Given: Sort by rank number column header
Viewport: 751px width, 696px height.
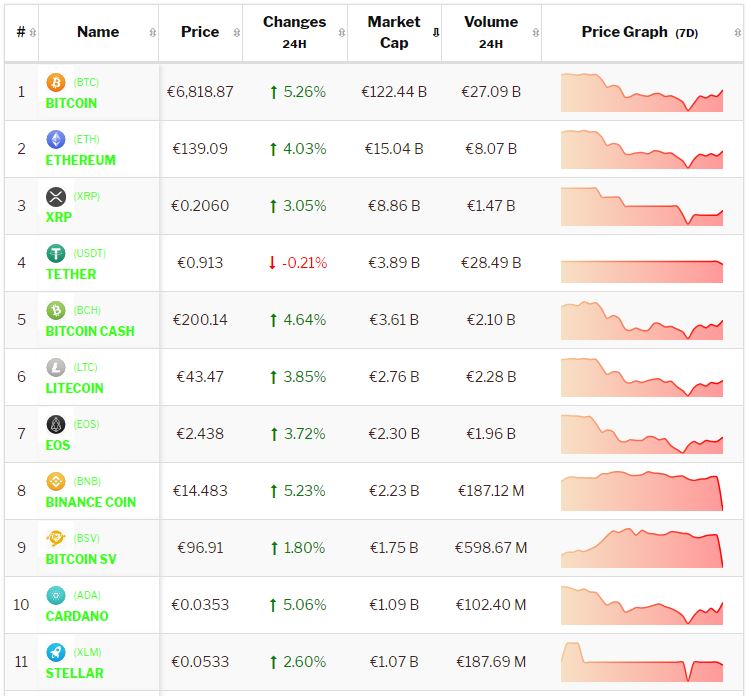Looking at the screenshot, I should pyautogui.click(x=21, y=32).
